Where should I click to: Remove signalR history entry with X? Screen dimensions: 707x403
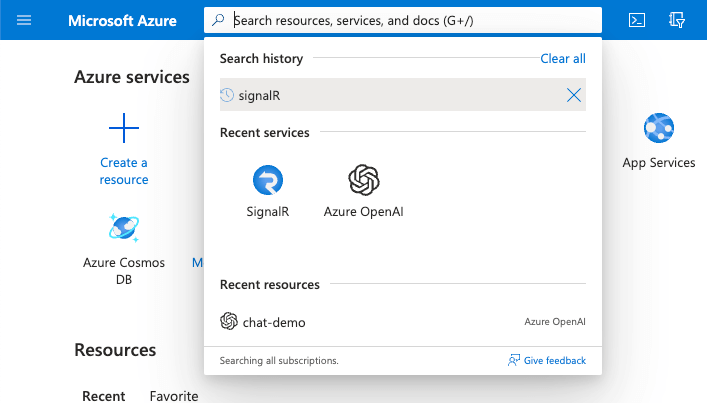[574, 95]
